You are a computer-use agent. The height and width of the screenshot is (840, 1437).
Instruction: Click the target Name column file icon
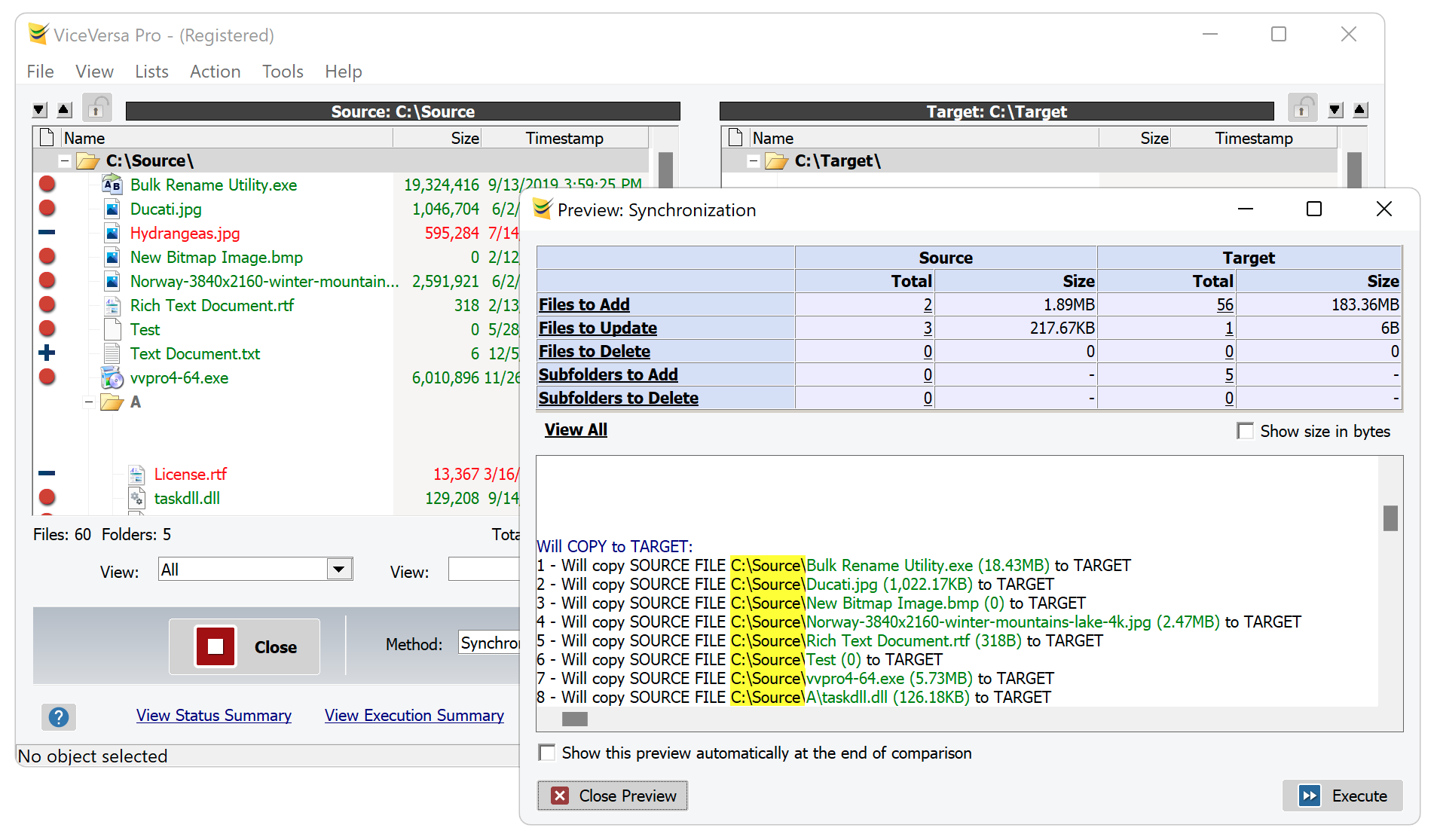point(736,138)
